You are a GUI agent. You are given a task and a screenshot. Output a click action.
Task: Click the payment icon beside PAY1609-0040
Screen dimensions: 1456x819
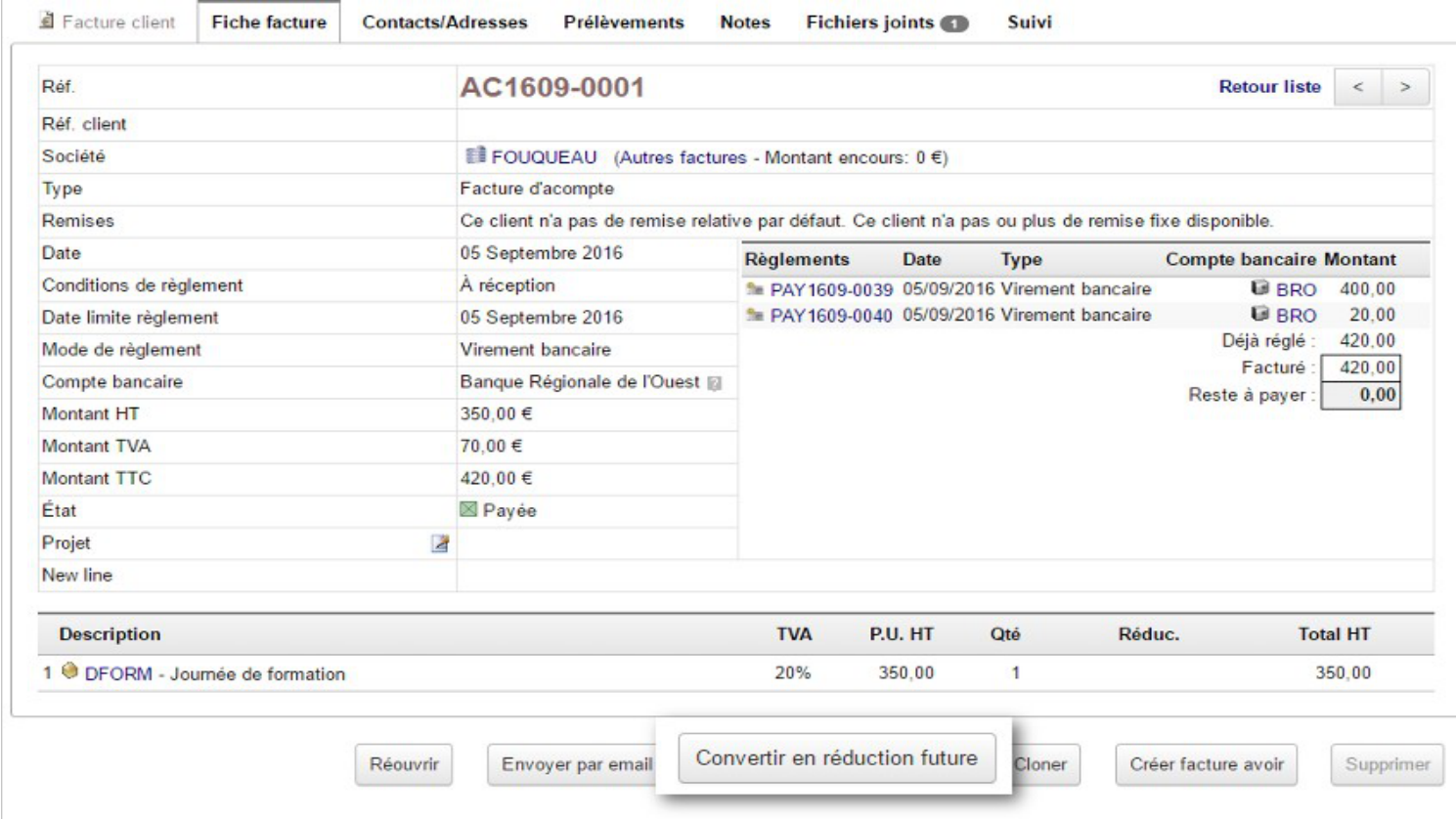(x=754, y=315)
